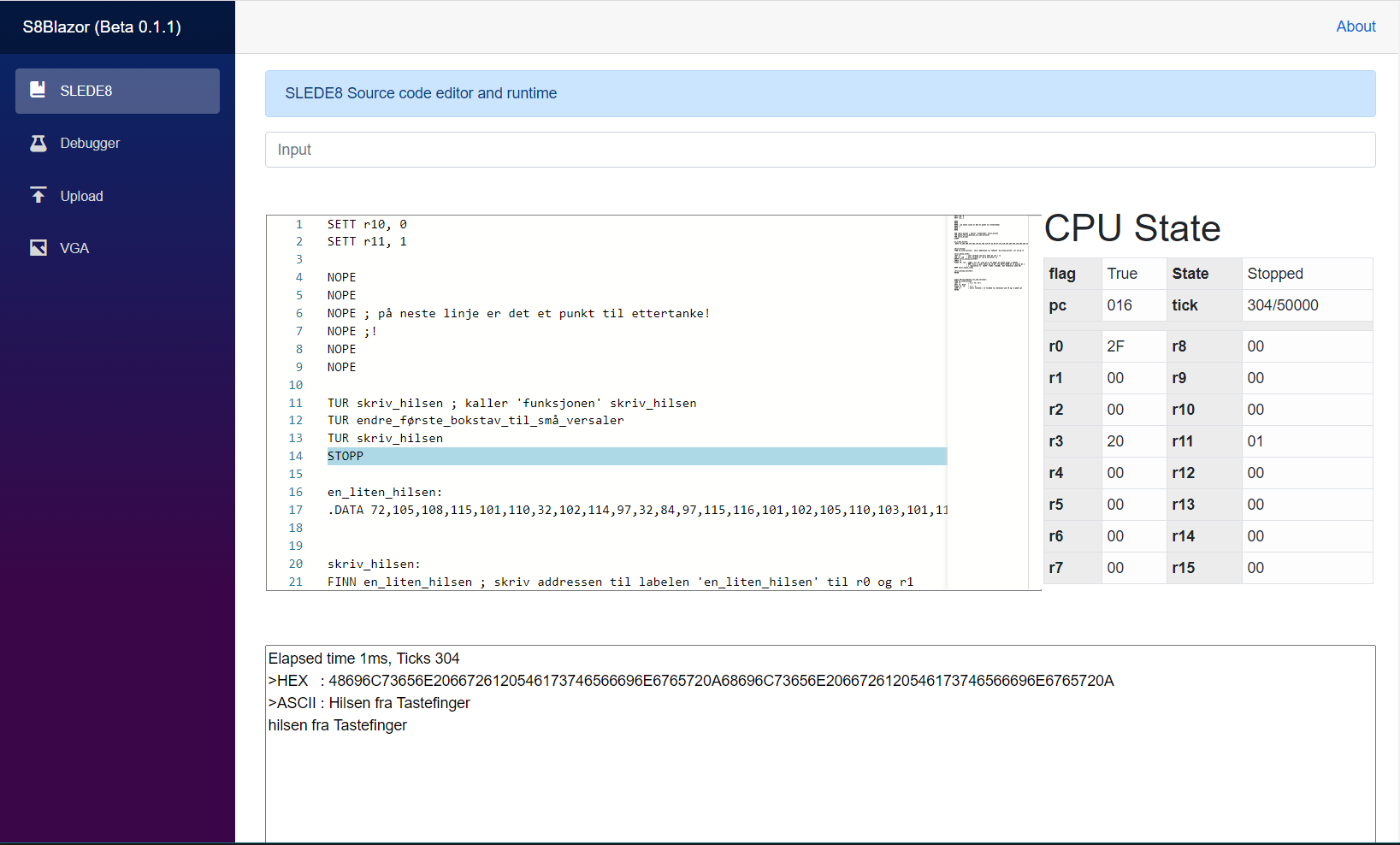Click the flag value True
This screenshot has width=1400, height=845.
click(1122, 274)
